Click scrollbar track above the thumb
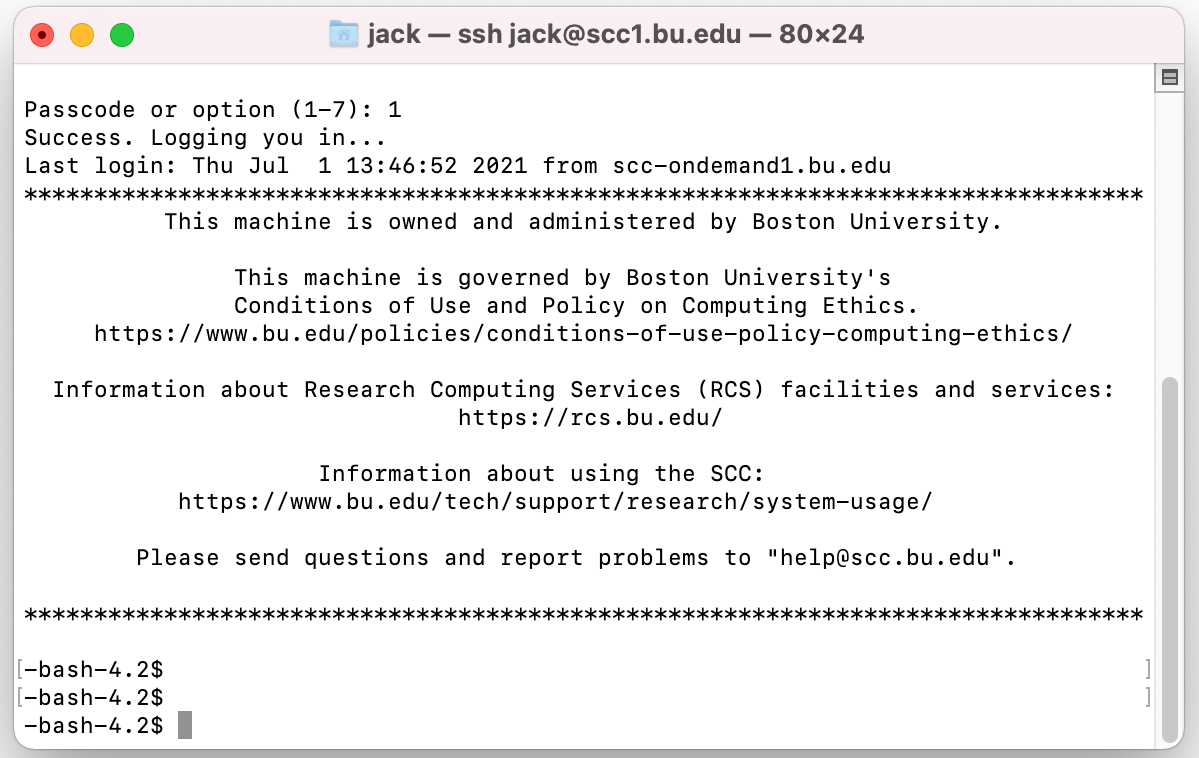The image size is (1199, 758). 1168,230
